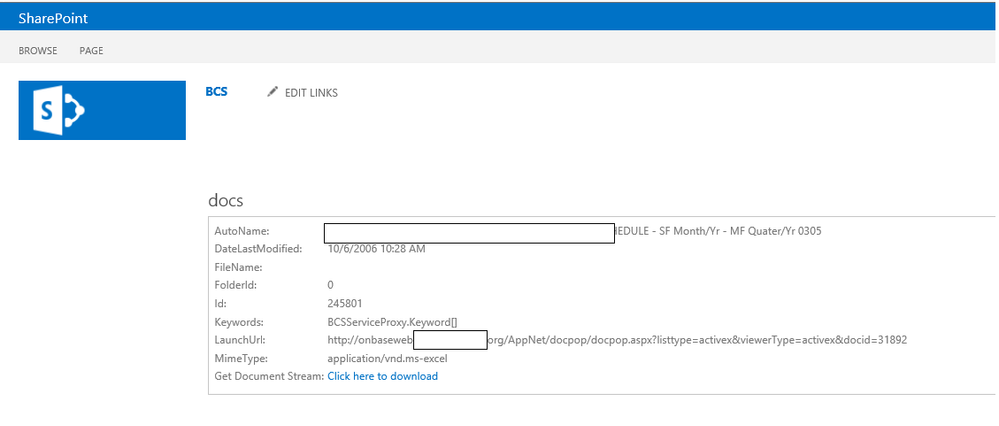Click the SharePoint site logo image
999x426 pixels.
click(x=102, y=110)
